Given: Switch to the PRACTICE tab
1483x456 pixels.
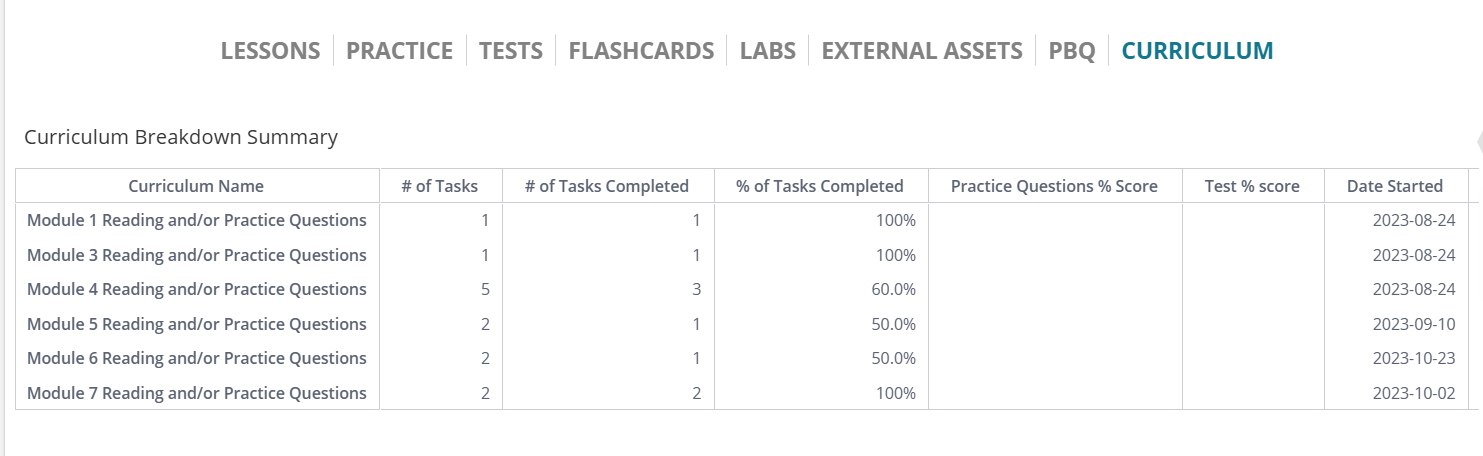Looking at the screenshot, I should (x=399, y=51).
